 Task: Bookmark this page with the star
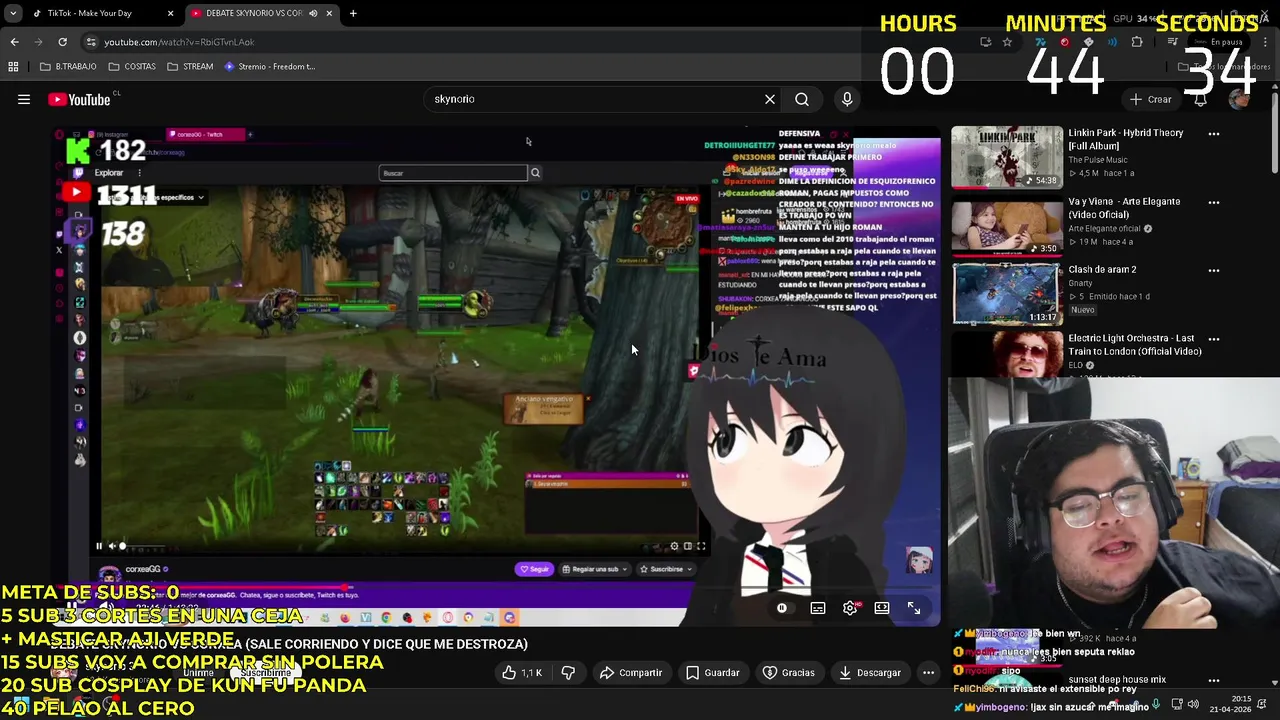tap(1007, 42)
